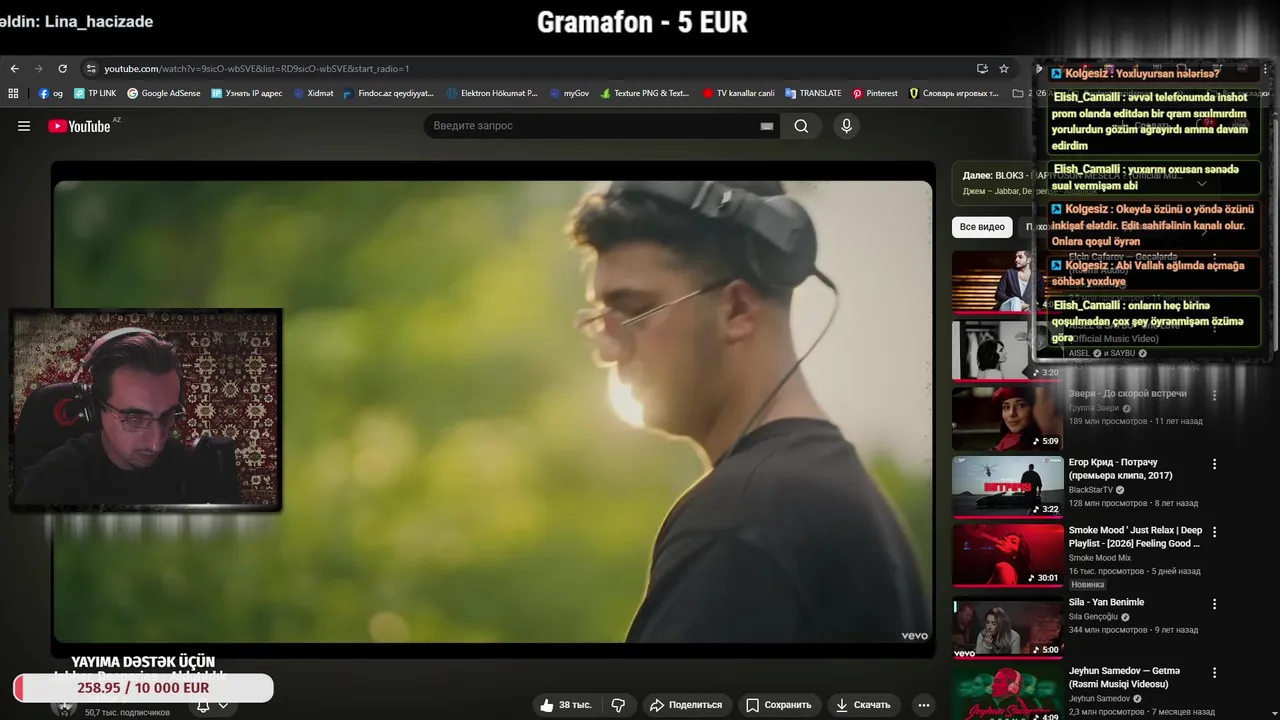Click the '38 тыс.' like count

(573, 705)
